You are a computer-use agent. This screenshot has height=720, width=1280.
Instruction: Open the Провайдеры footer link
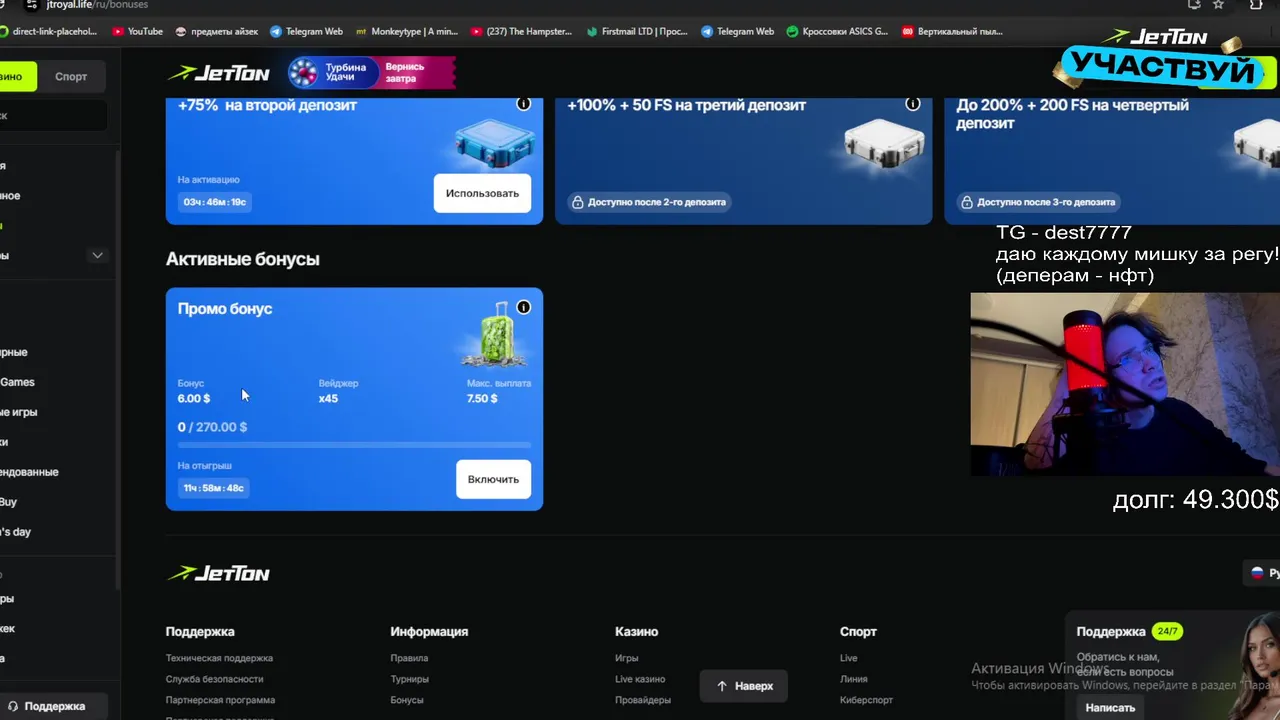(643, 700)
